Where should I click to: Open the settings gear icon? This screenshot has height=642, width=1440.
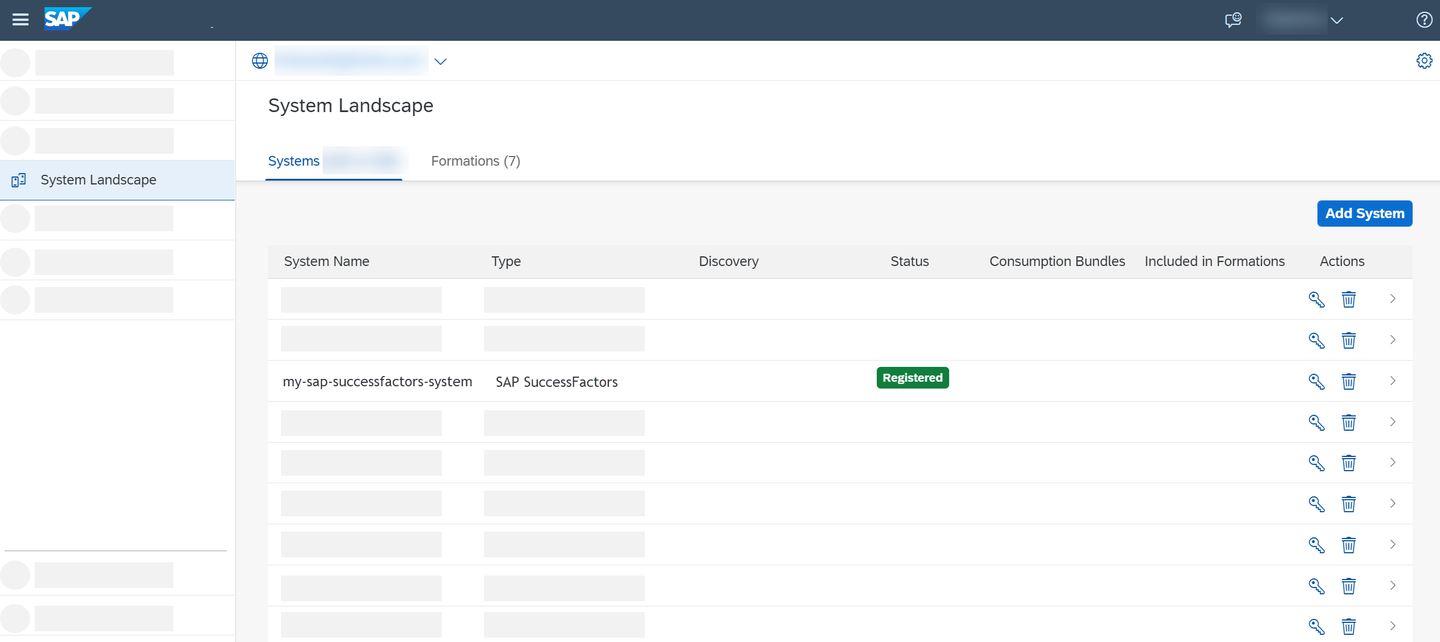coord(1424,61)
